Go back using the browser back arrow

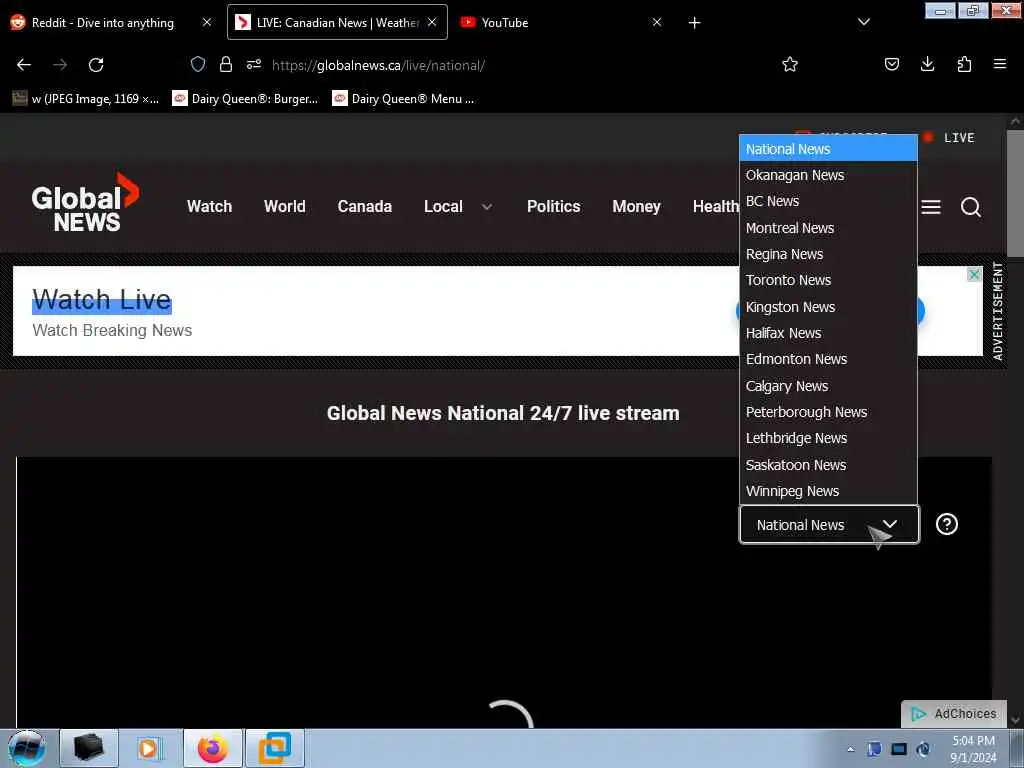pos(24,65)
